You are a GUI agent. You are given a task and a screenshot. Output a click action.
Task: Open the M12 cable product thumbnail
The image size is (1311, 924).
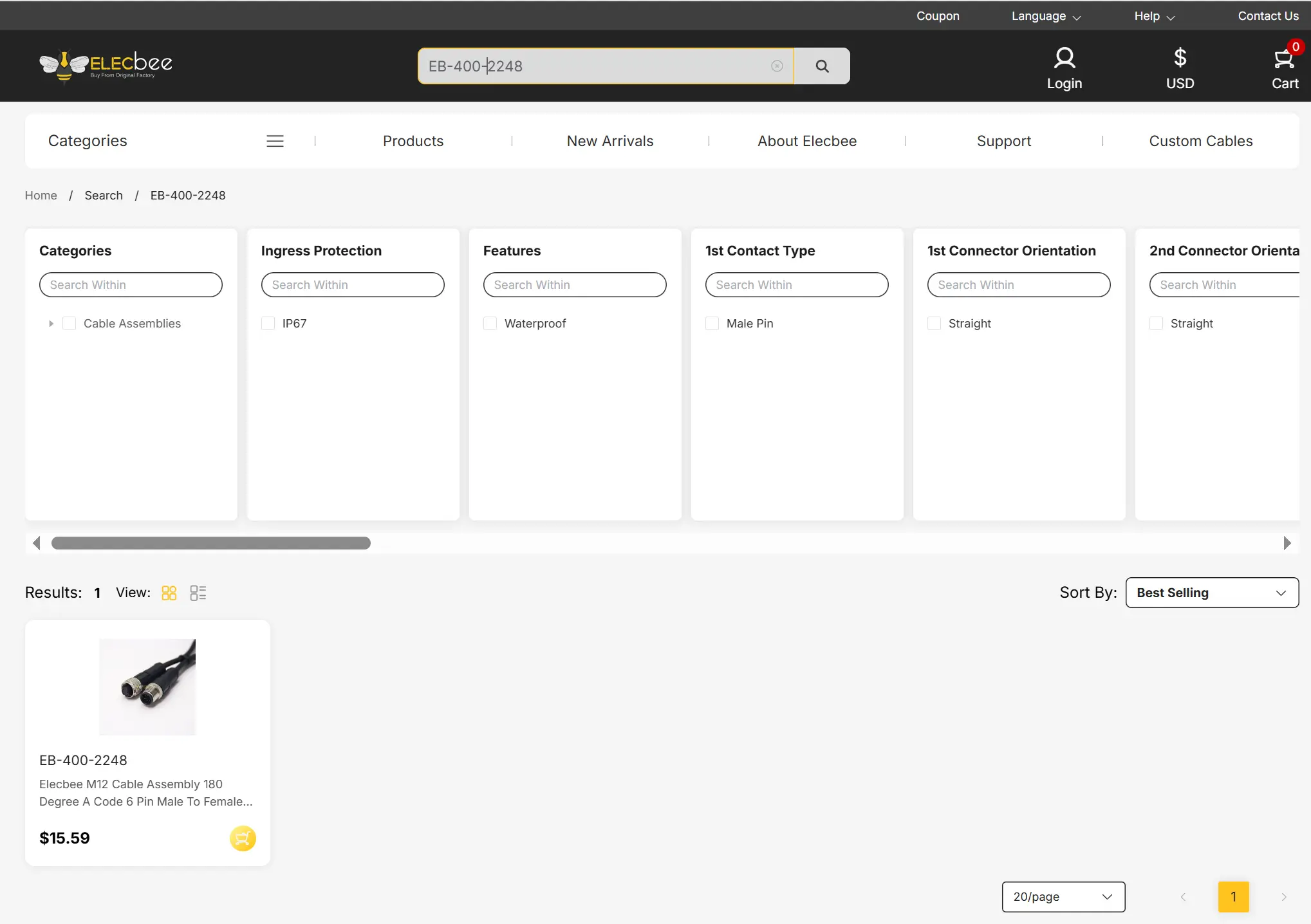[x=147, y=687]
